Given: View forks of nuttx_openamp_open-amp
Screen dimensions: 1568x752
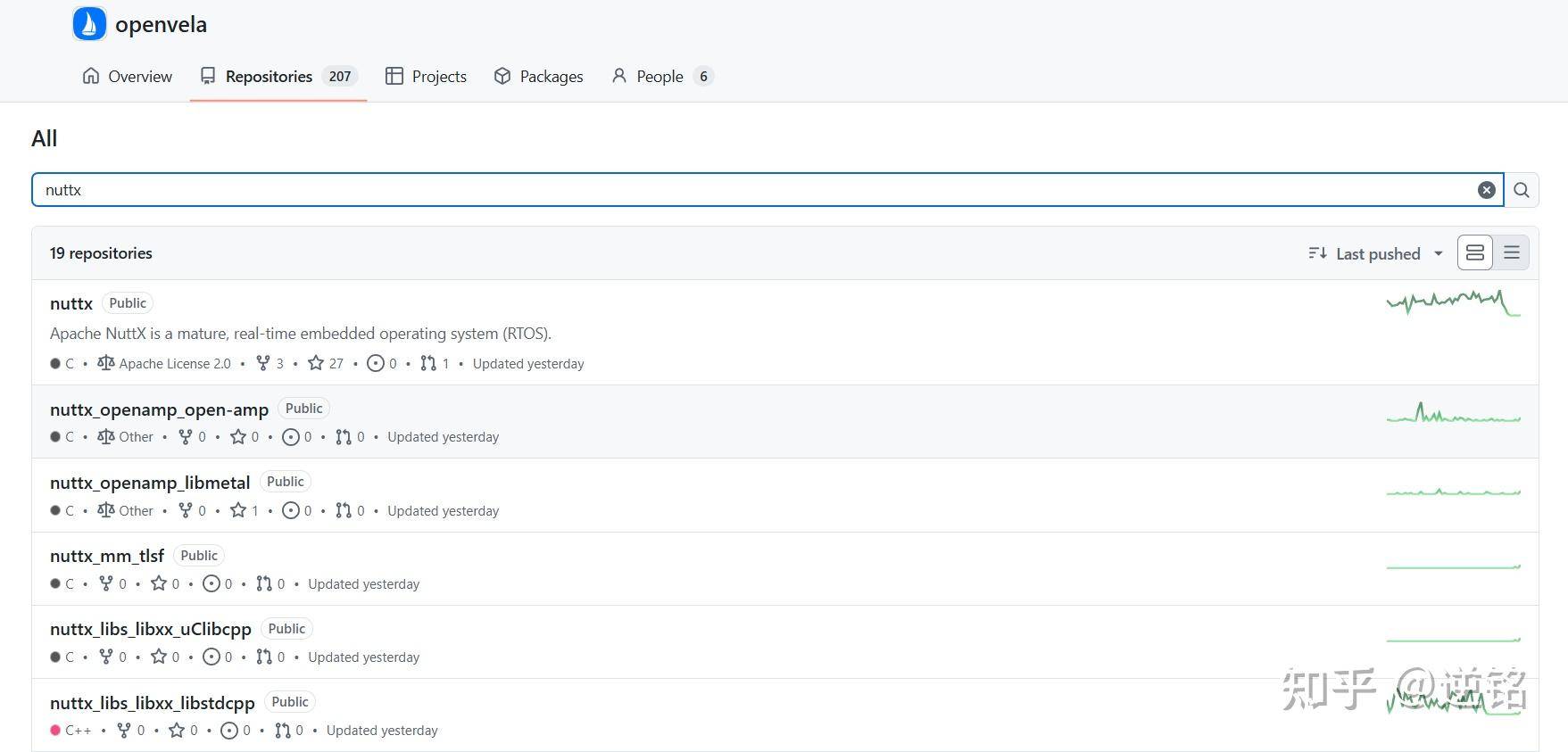Looking at the screenshot, I should tap(192, 437).
